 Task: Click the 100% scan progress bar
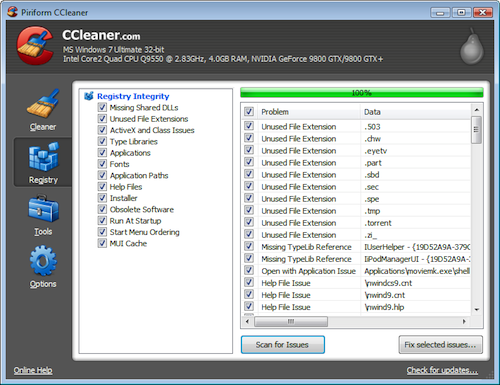tap(362, 93)
